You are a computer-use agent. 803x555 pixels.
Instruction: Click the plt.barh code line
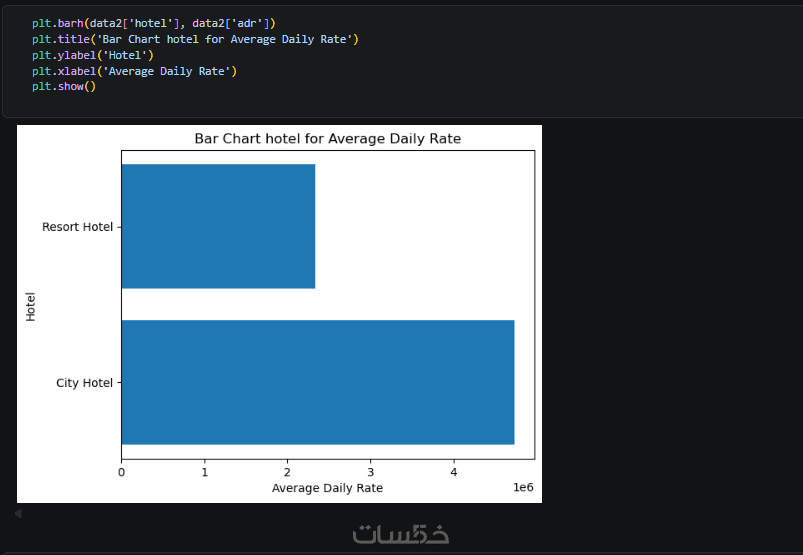click(x=153, y=22)
